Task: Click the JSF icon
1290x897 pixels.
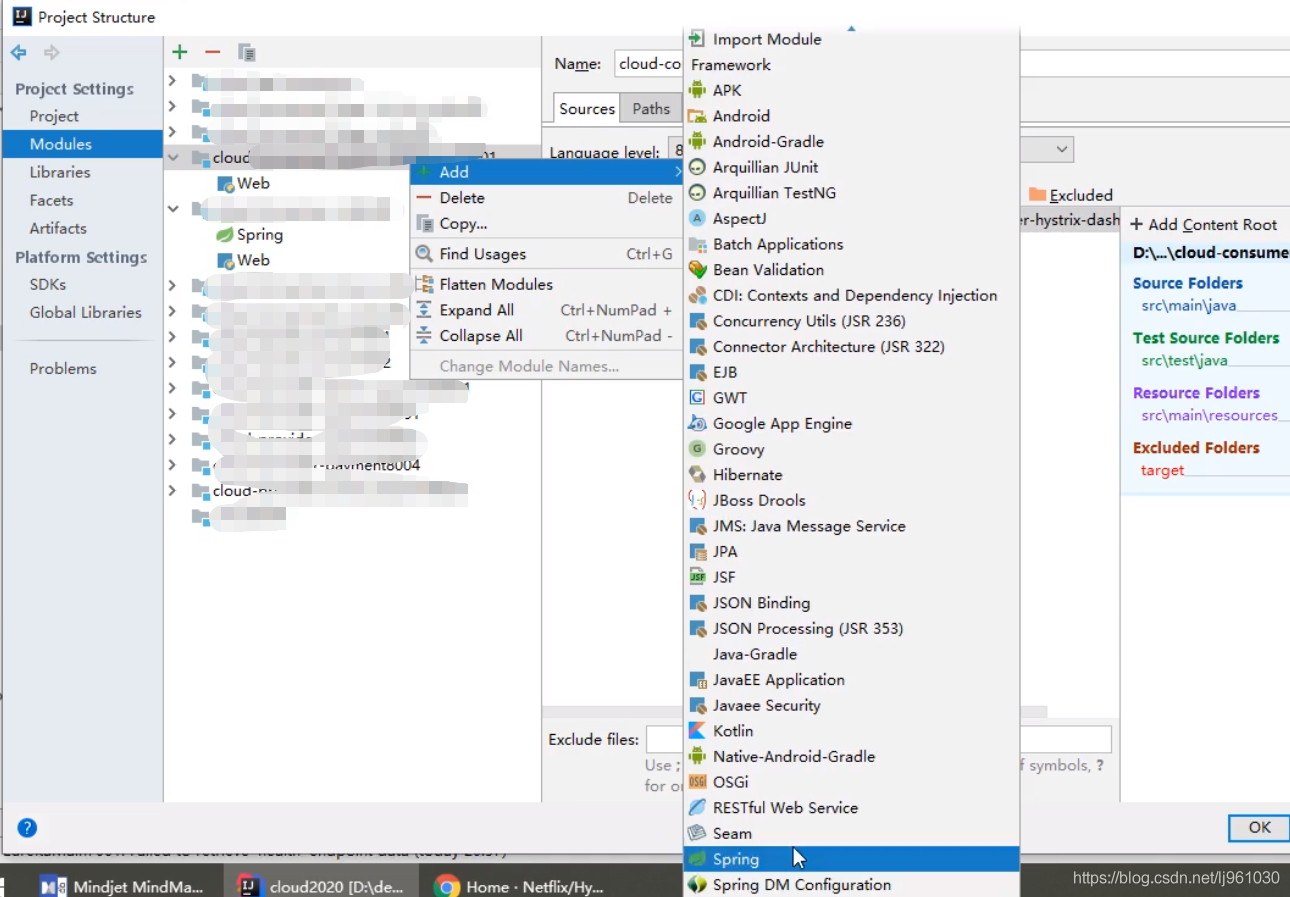Action: tap(697, 577)
